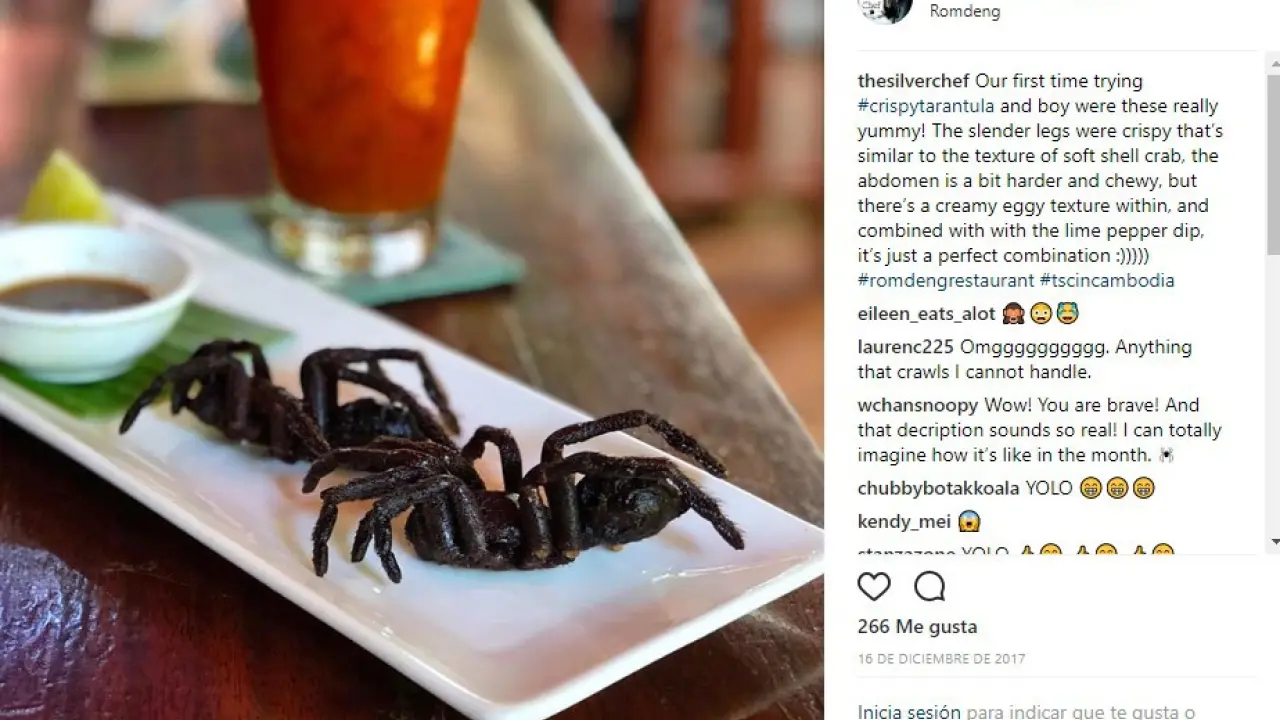Open the #tscincambodia hashtag
The width and height of the screenshot is (1280, 720).
pyautogui.click(x=1107, y=281)
